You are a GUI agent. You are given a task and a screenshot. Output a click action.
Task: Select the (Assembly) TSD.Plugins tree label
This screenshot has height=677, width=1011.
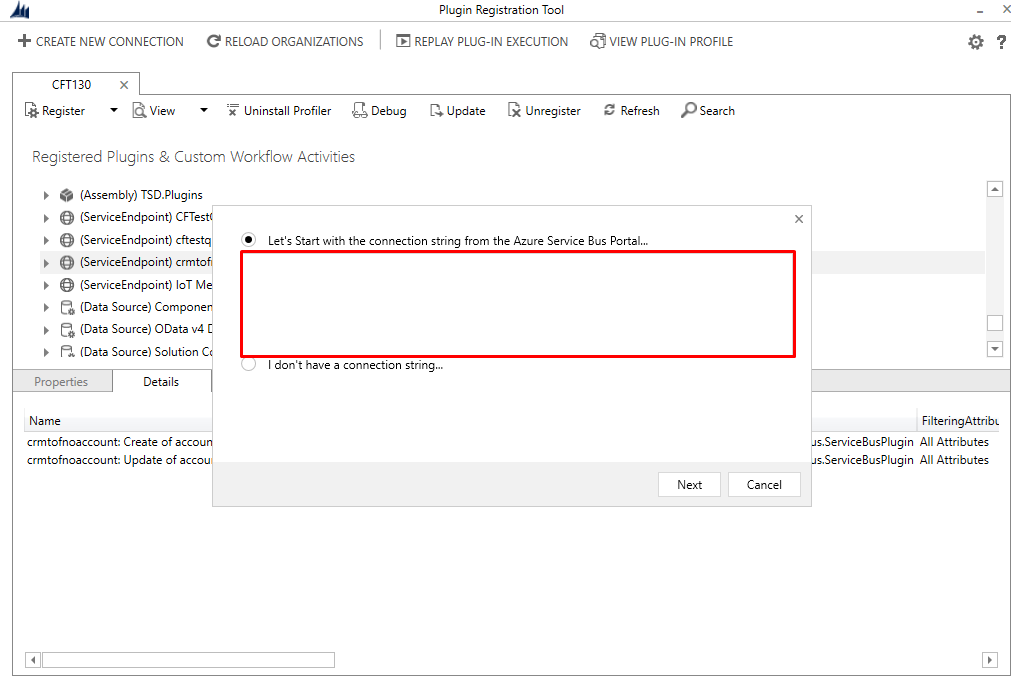141,195
